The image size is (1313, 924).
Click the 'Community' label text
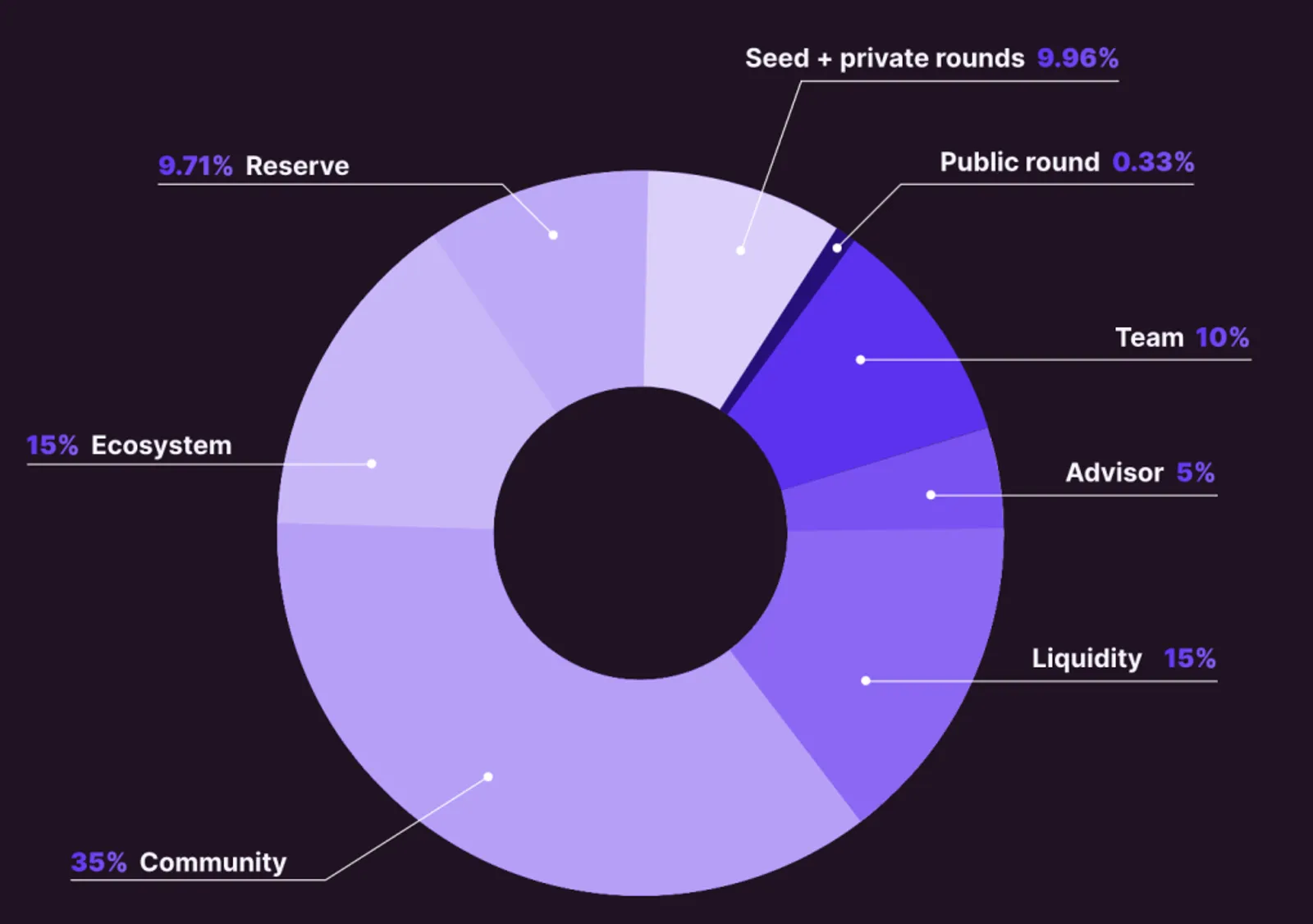coord(213,862)
